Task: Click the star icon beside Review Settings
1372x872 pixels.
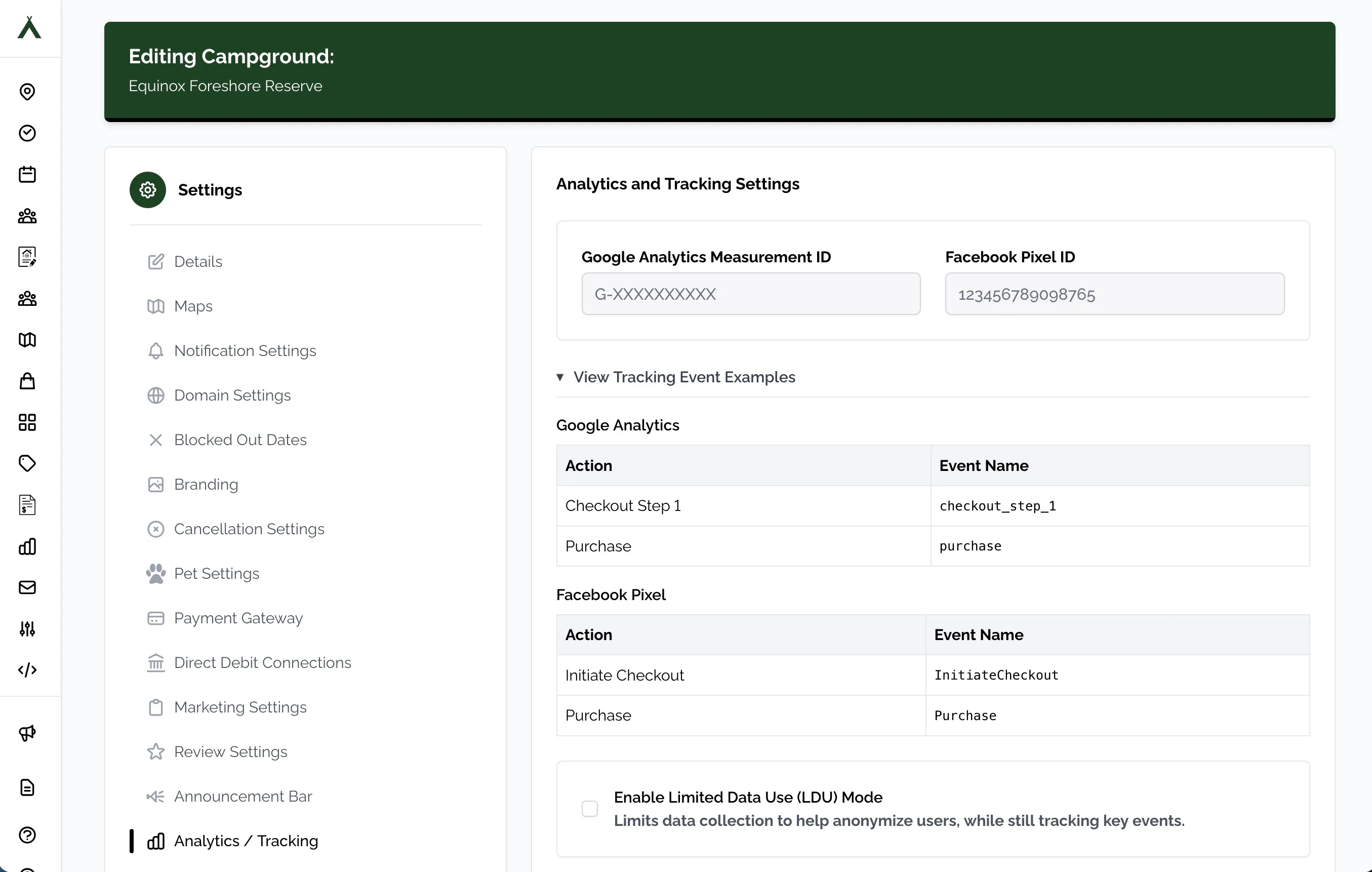Action: point(155,752)
